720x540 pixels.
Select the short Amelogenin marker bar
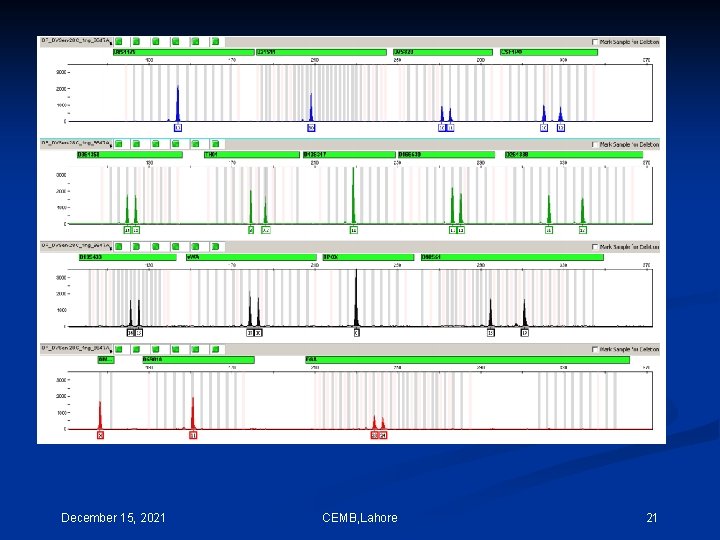click(x=106, y=360)
